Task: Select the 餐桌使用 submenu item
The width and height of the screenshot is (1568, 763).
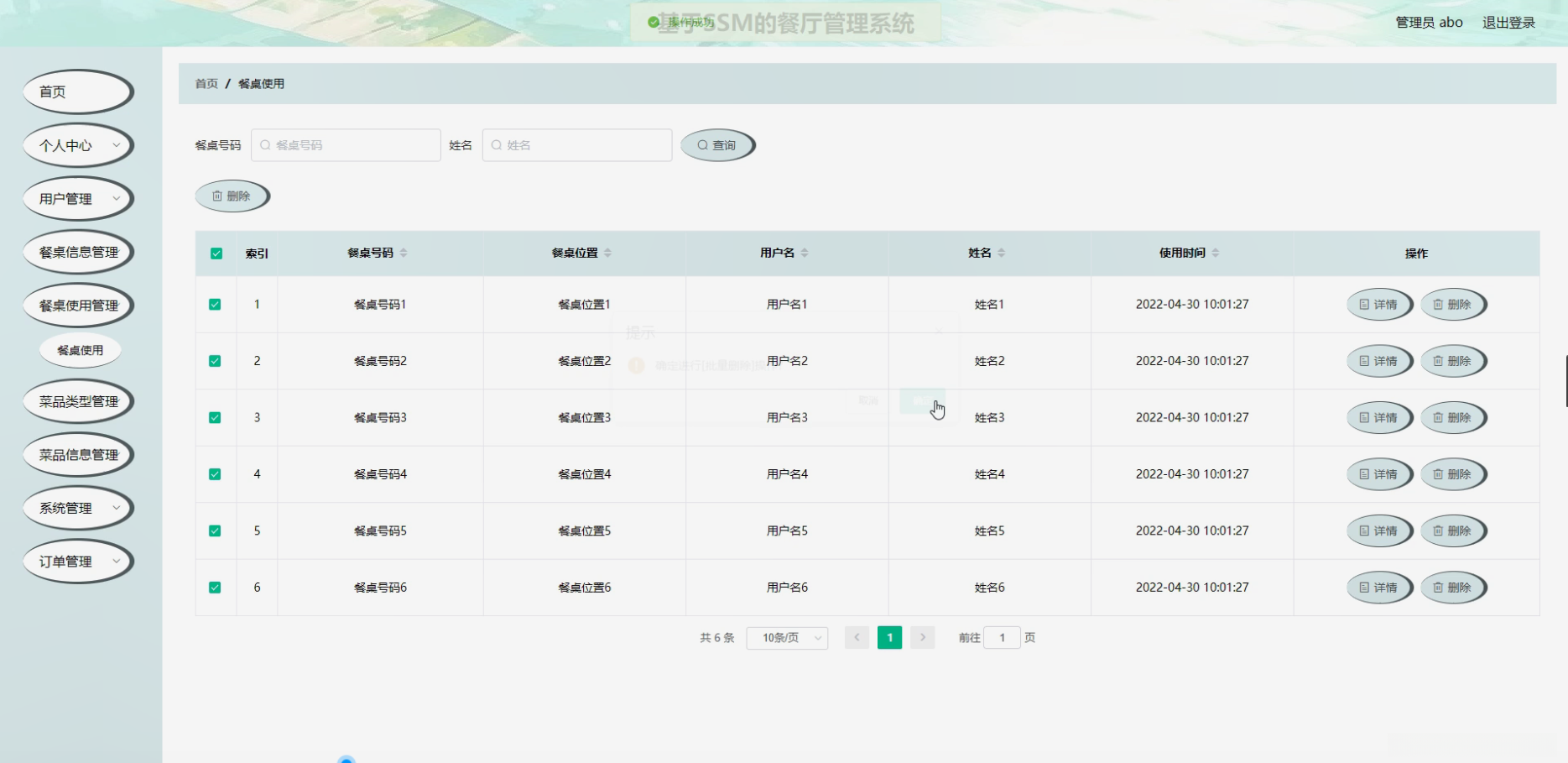Action: 81,350
